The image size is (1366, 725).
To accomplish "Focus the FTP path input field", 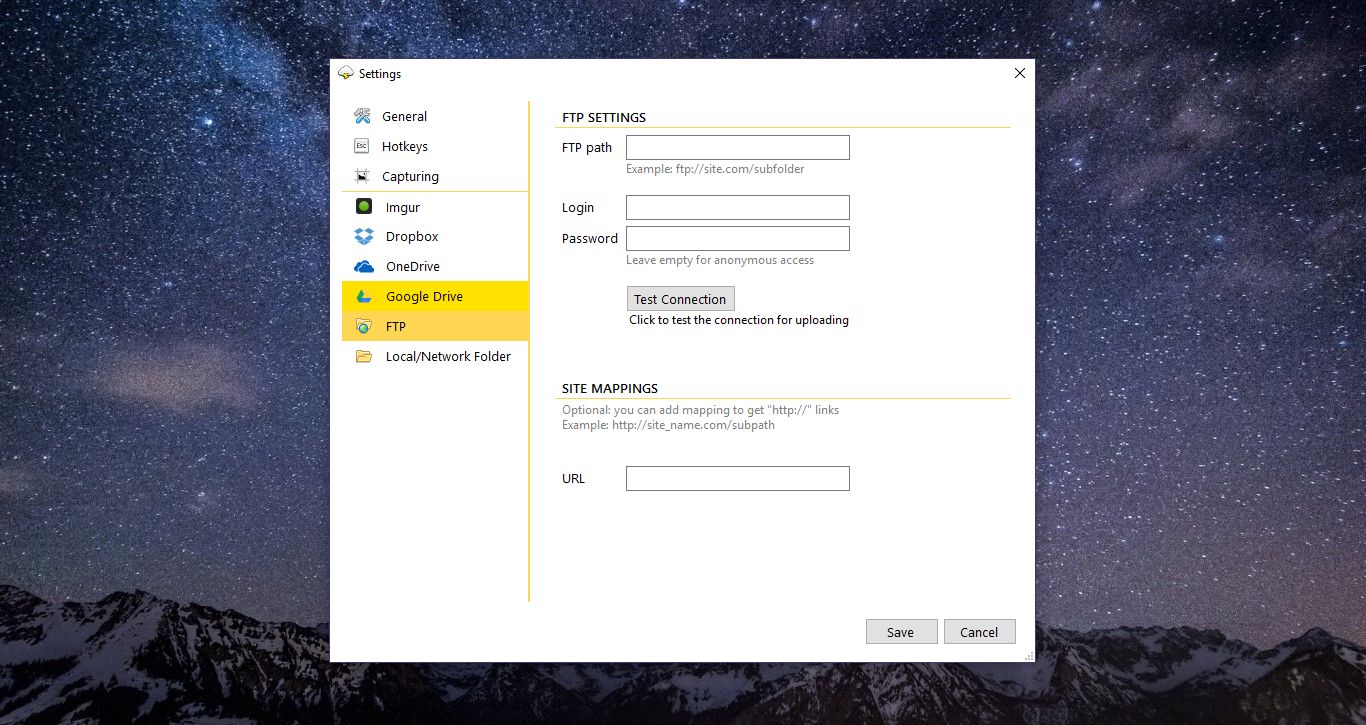I will pyautogui.click(x=738, y=148).
